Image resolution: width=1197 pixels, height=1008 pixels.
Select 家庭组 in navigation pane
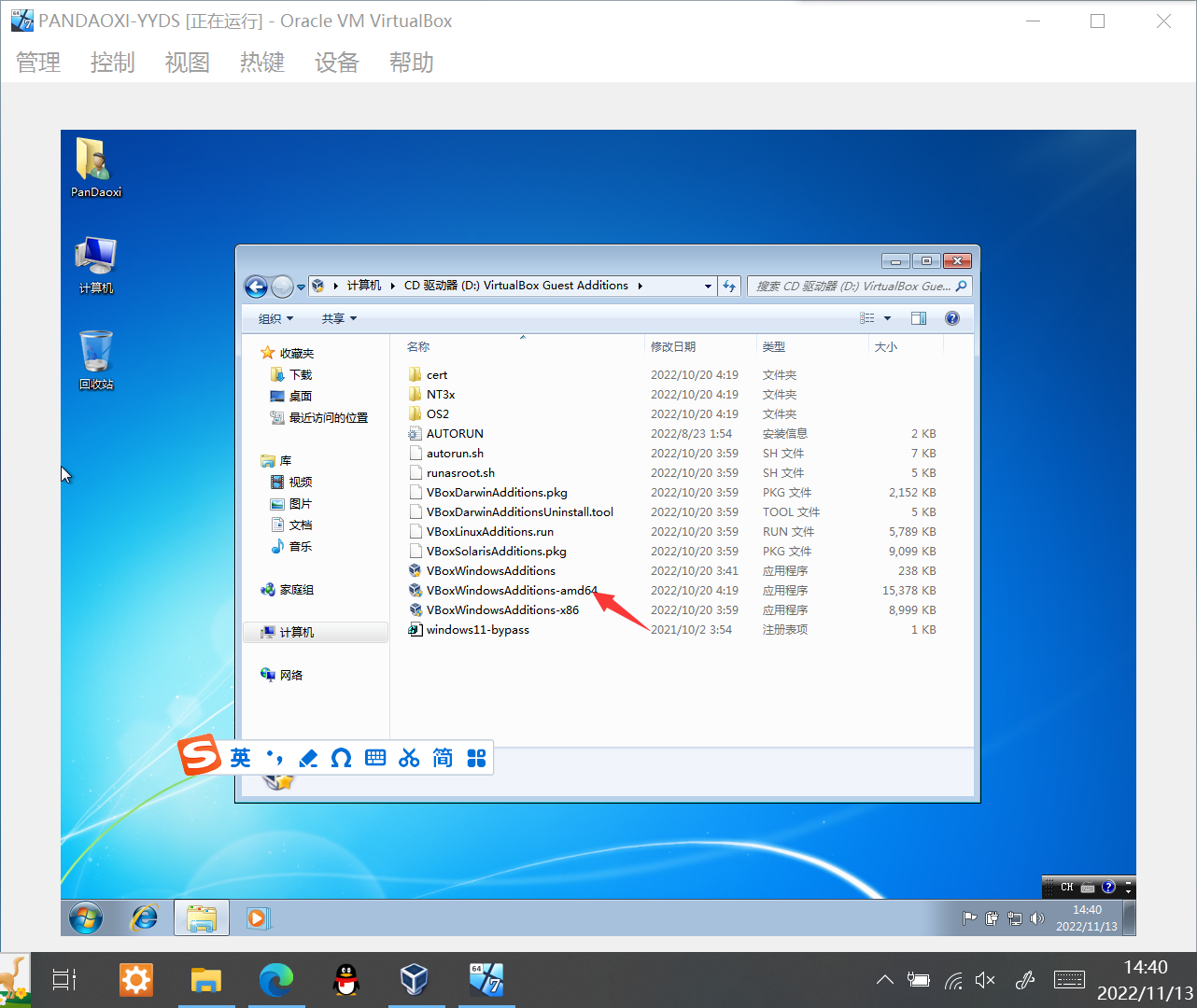(288, 590)
